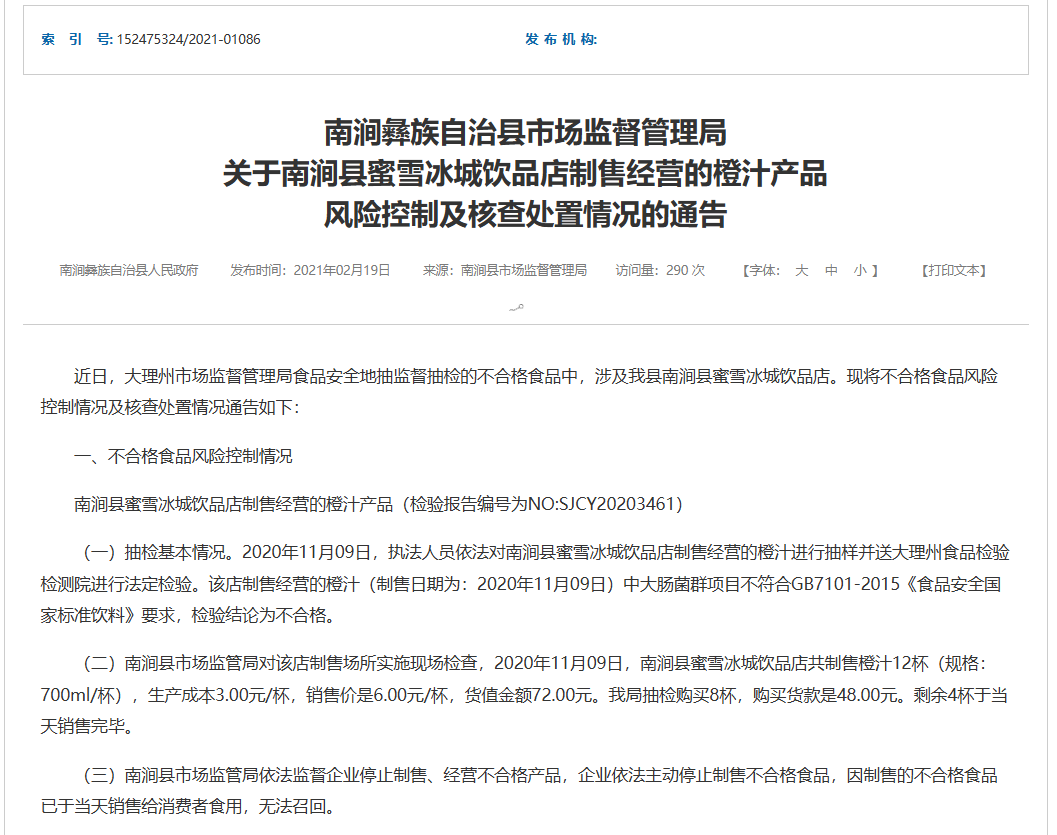
Task: Set font size to medium (中)
Action: point(831,270)
